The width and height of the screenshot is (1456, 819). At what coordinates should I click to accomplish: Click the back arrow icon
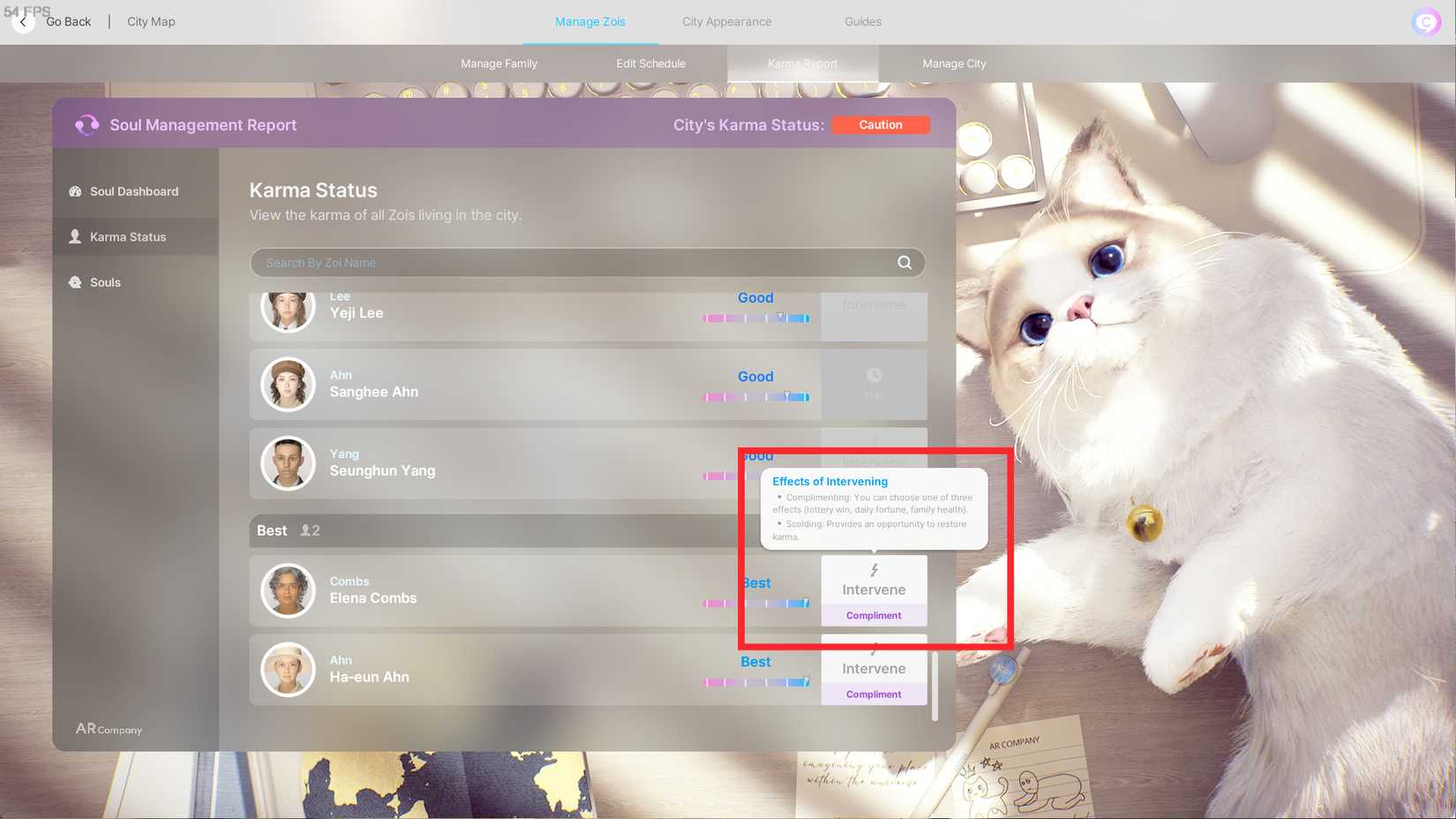pos(24,22)
